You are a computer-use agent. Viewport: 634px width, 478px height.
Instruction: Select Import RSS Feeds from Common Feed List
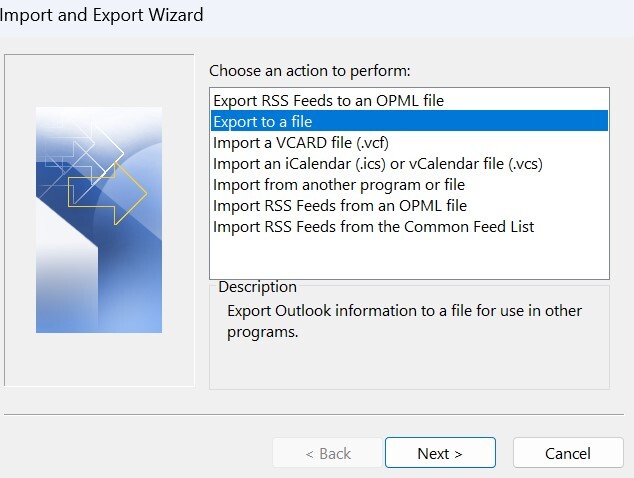(373, 226)
